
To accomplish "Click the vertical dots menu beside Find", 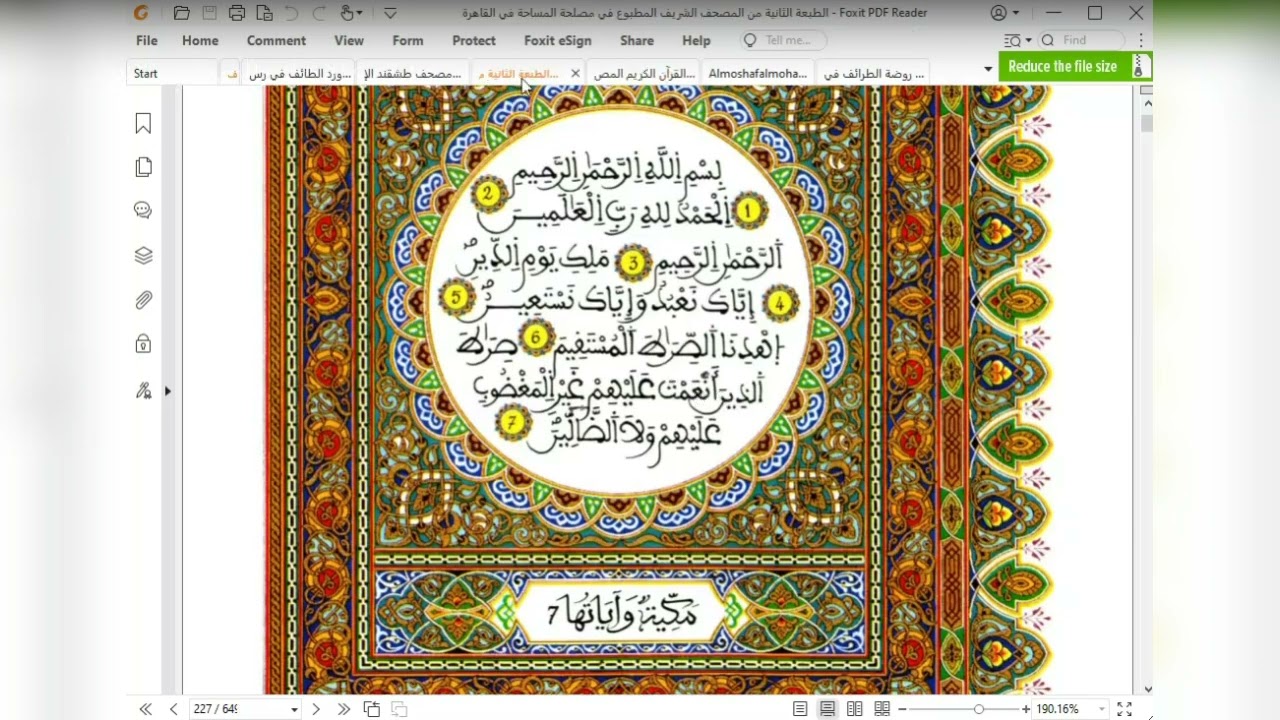I will [x=1140, y=40].
